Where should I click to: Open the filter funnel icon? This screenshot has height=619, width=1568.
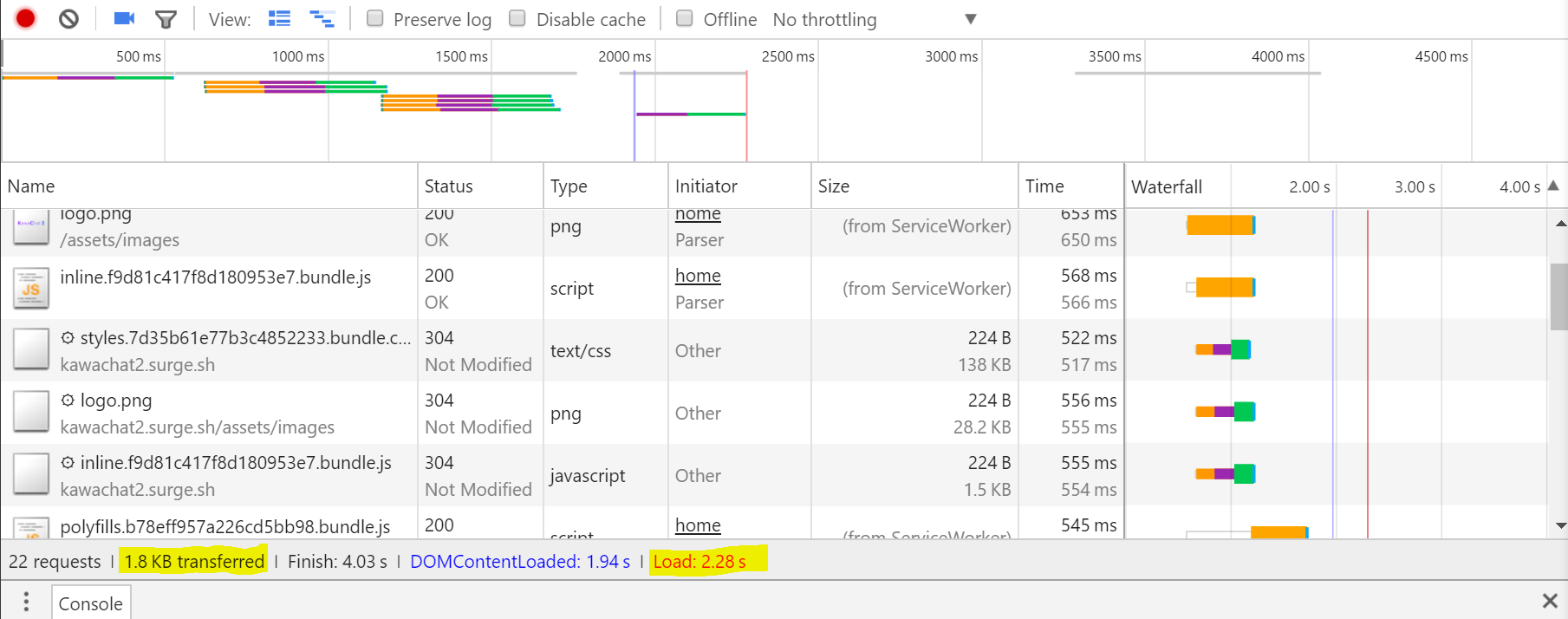(166, 19)
